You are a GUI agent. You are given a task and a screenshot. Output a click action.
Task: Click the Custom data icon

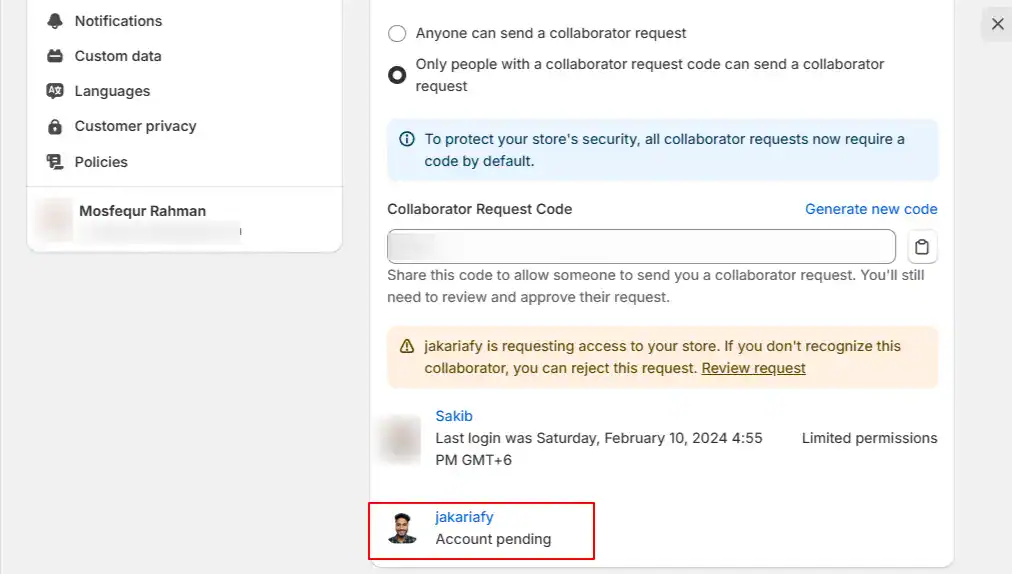(x=55, y=56)
